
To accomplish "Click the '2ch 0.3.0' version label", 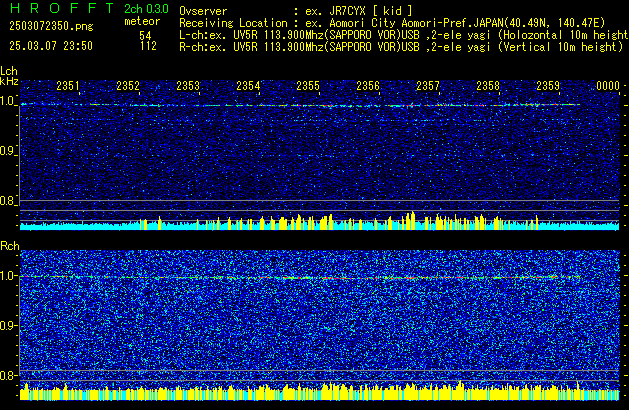I will click(x=146, y=8).
